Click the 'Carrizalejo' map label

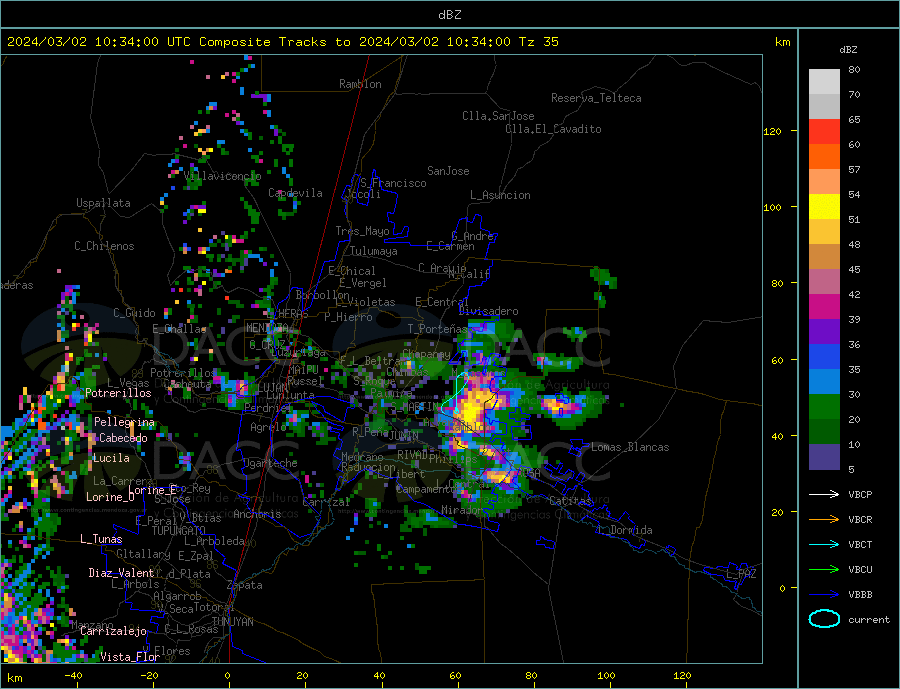point(113,631)
